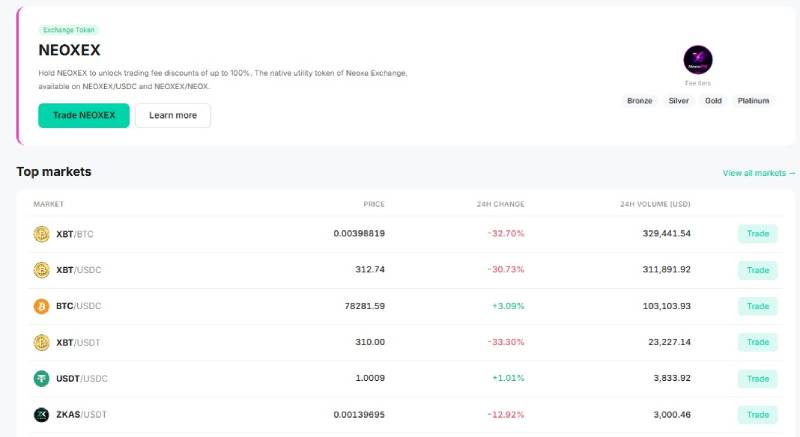This screenshot has width=800, height=437.
Task: Click the -32.70% change value
Action: [506, 234]
